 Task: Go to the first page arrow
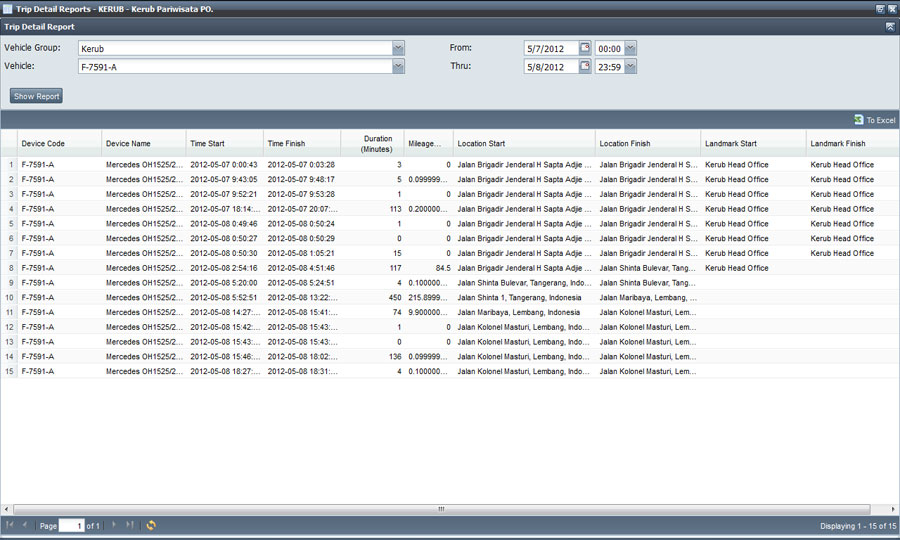(x=10, y=525)
